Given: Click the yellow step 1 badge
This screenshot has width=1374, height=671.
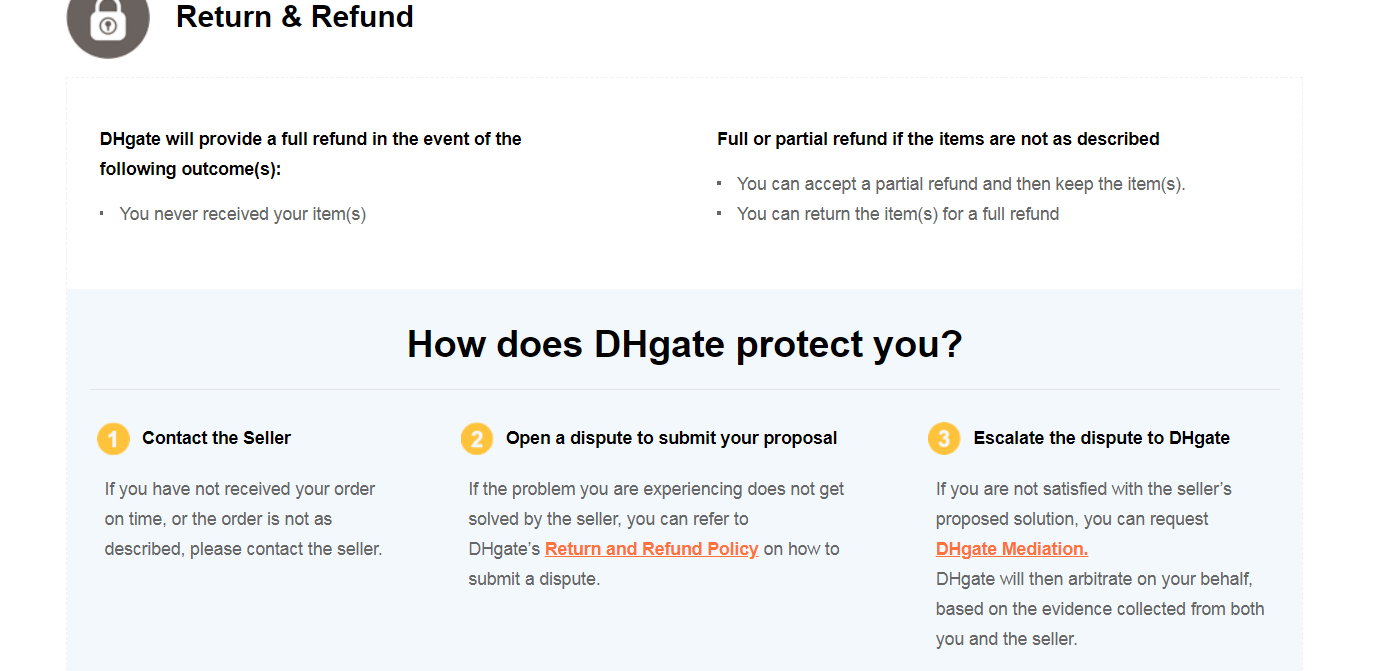Looking at the screenshot, I should (113, 438).
